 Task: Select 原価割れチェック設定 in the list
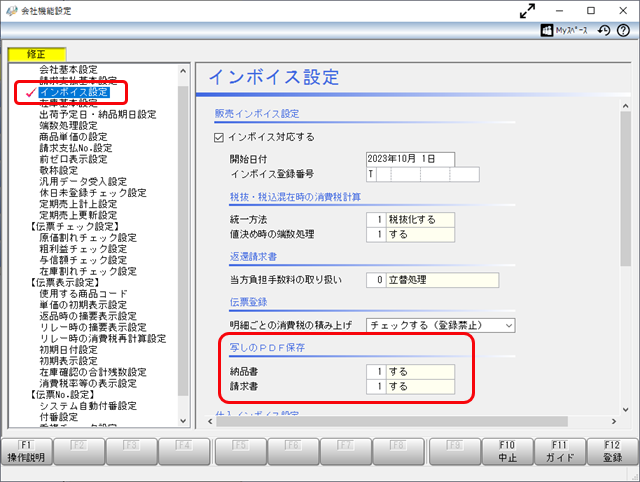pos(88,238)
